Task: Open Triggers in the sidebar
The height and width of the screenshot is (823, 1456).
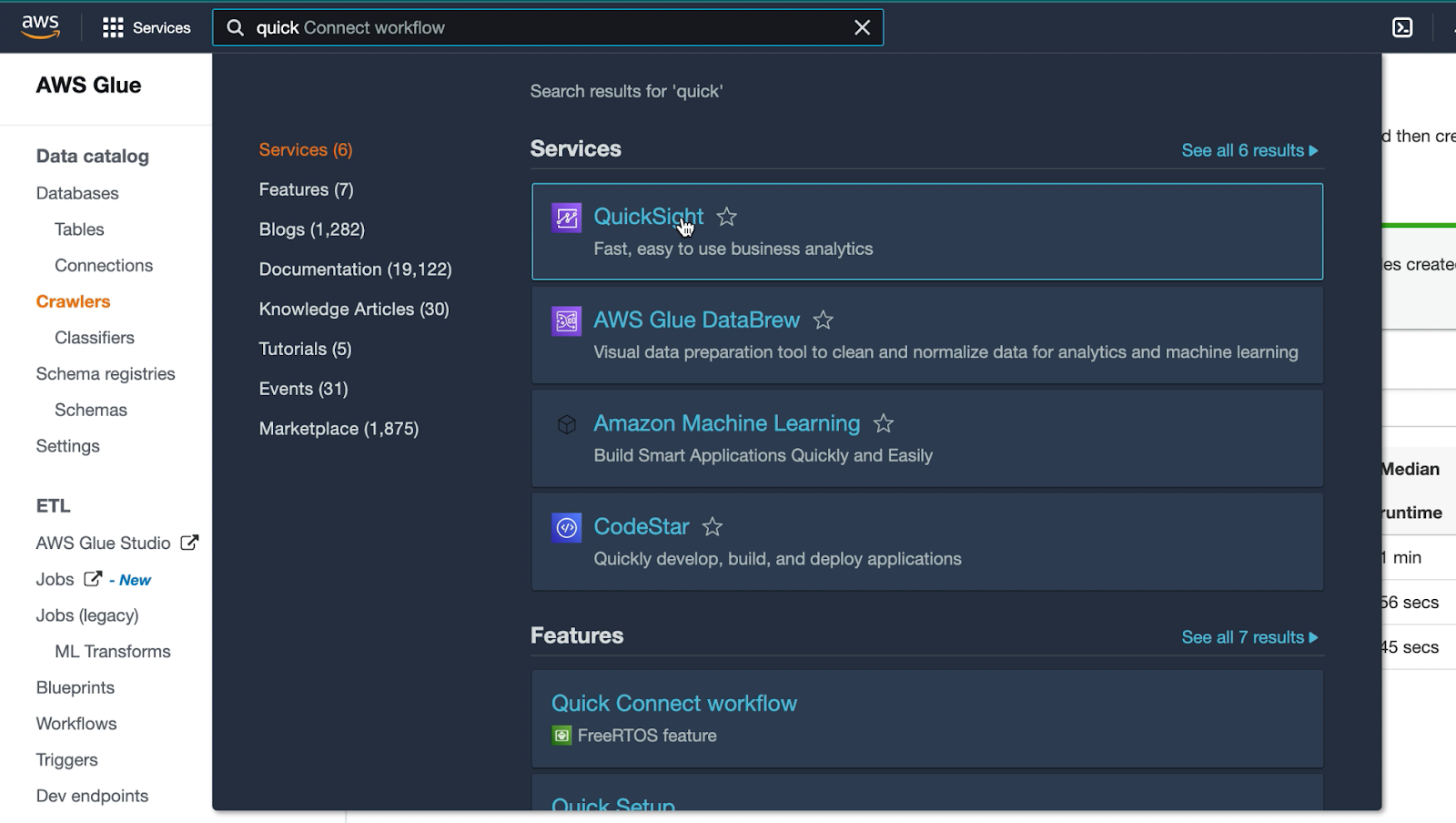Action: click(x=67, y=760)
